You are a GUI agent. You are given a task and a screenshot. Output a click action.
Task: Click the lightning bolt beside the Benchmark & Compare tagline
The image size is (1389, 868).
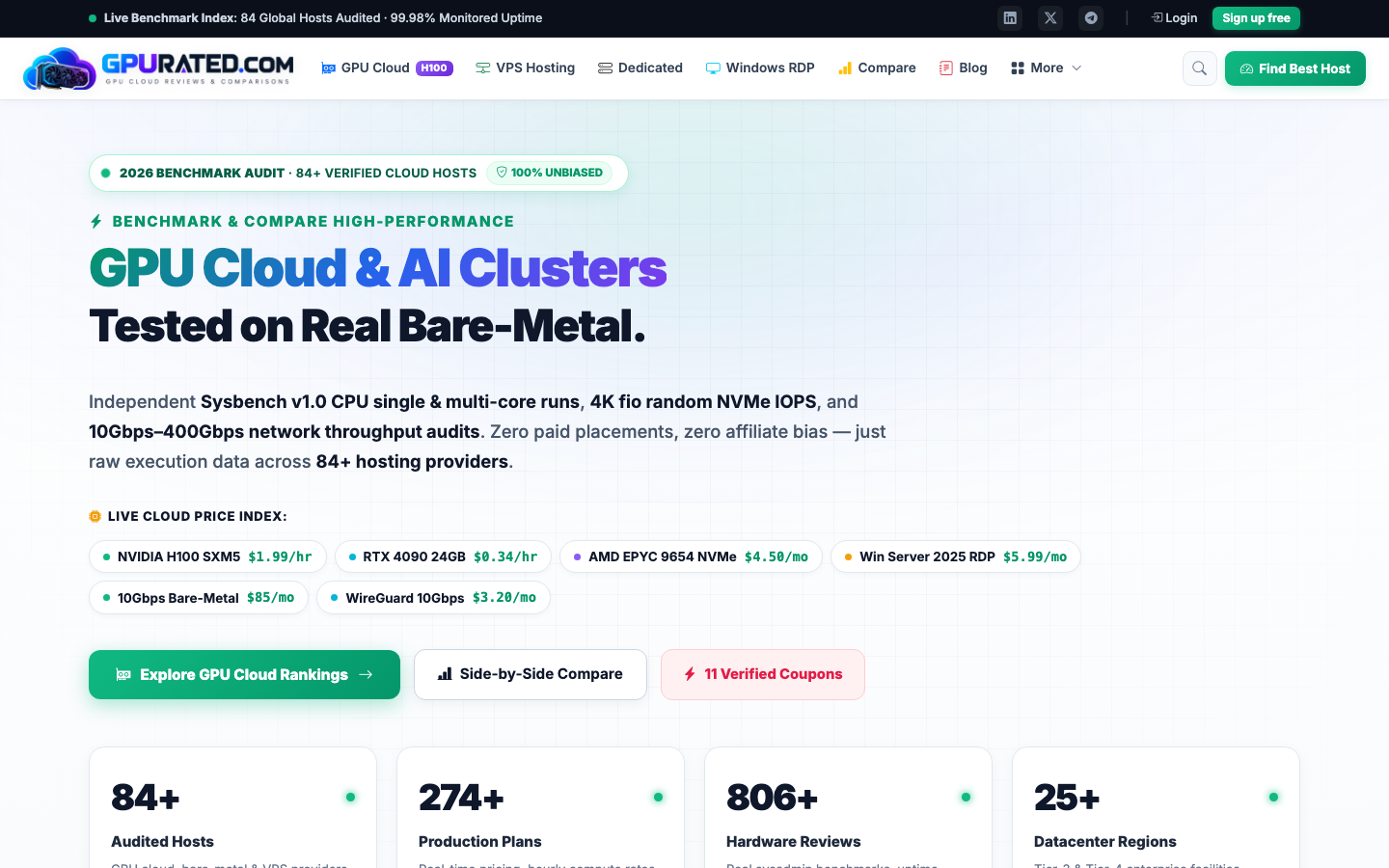(x=96, y=221)
